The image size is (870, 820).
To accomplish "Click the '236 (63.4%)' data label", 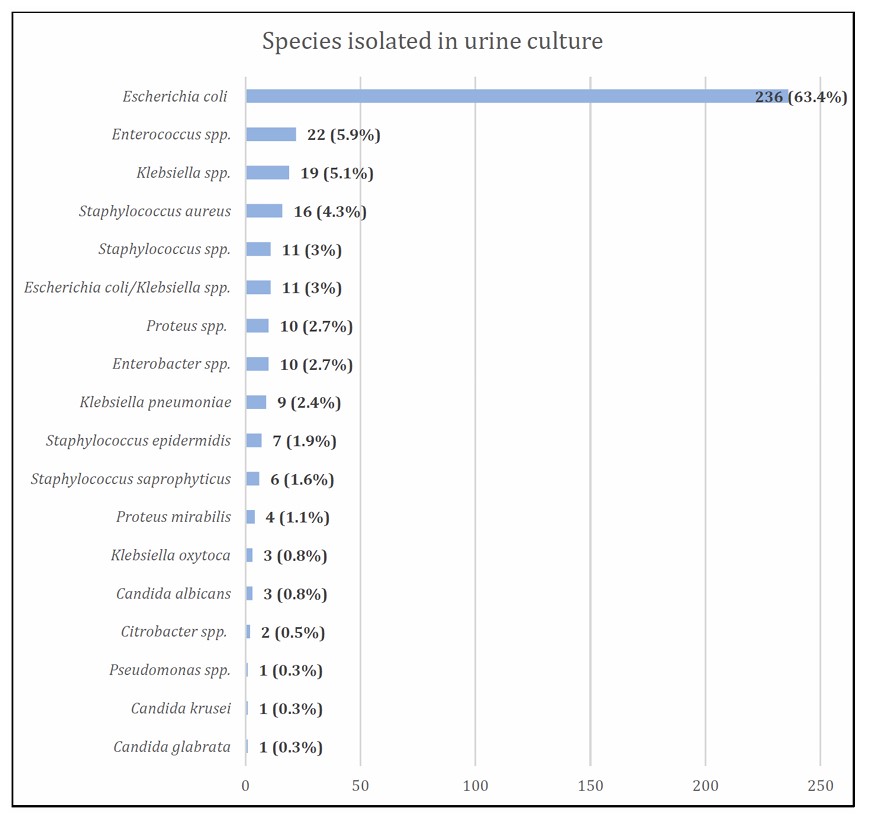I will pyautogui.click(x=801, y=97).
